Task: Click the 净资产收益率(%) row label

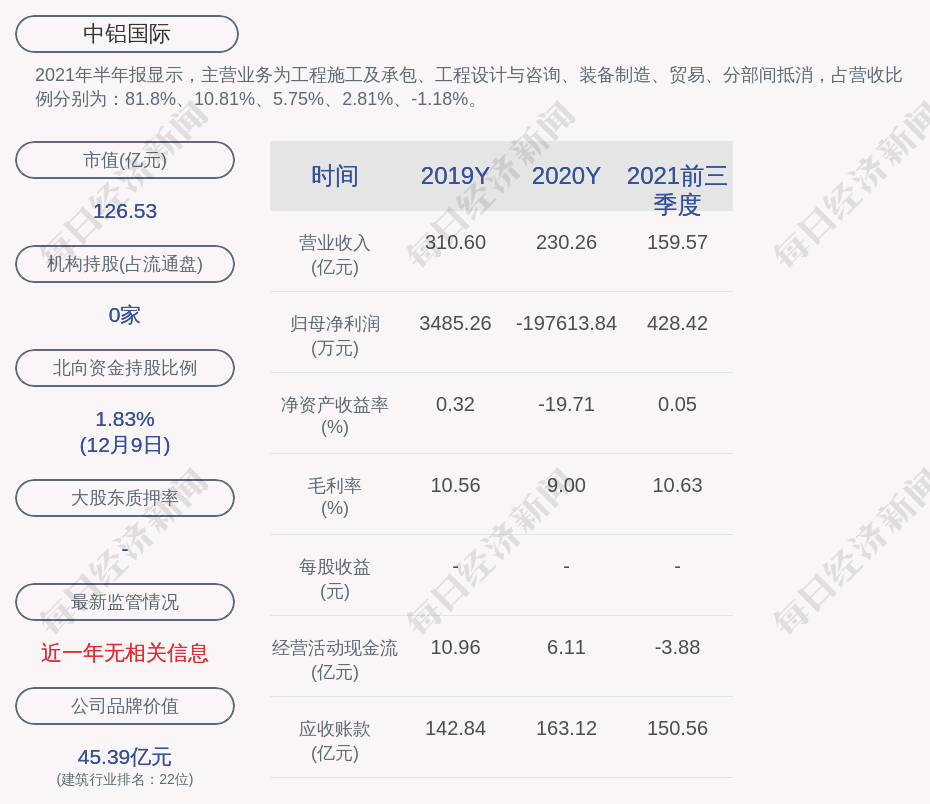Action: click(335, 416)
